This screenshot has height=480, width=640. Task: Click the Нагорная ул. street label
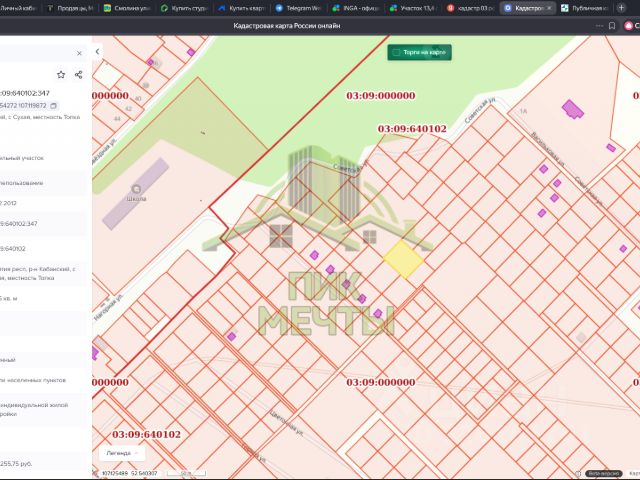tap(108, 307)
